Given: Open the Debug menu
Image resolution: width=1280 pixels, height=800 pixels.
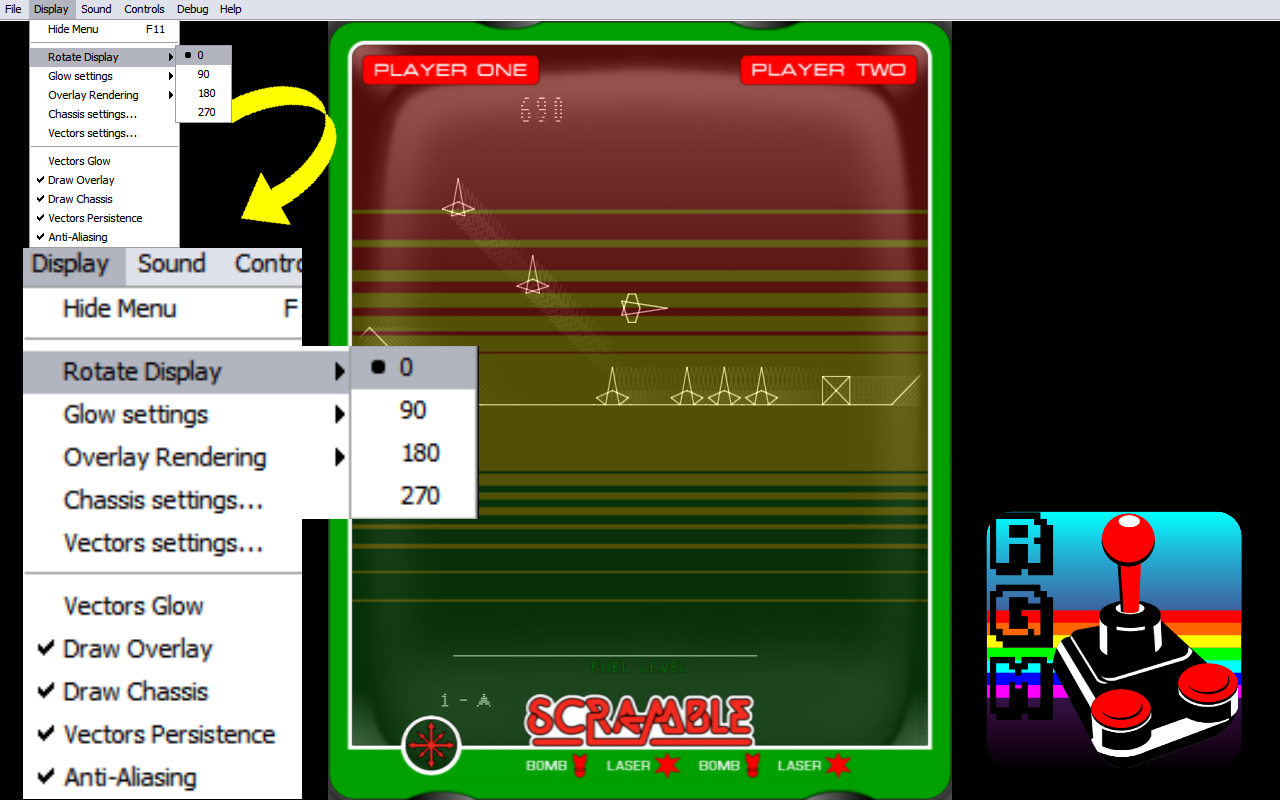Looking at the screenshot, I should [192, 9].
